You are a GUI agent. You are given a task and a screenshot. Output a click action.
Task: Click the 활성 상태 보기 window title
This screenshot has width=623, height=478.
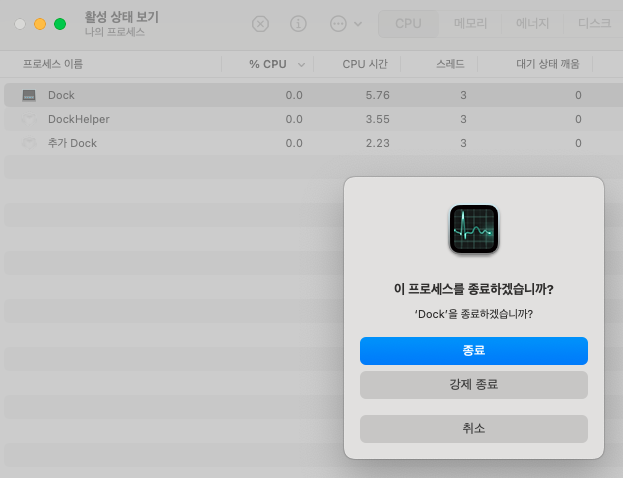click(122, 17)
